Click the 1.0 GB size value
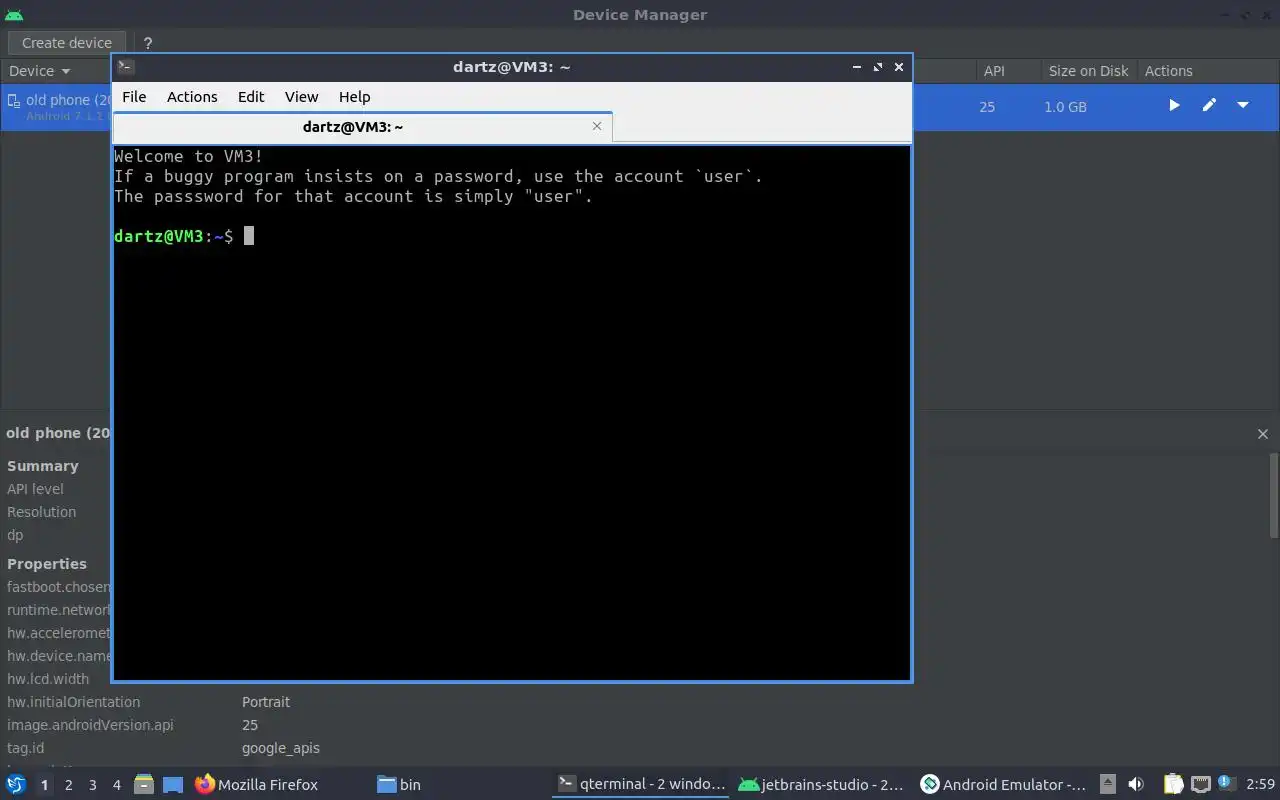The image size is (1280, 800). click(x=1065, y=106)
